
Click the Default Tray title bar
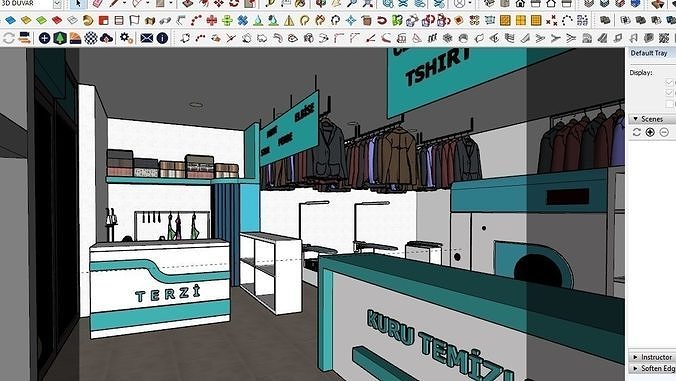coord(651,53)
